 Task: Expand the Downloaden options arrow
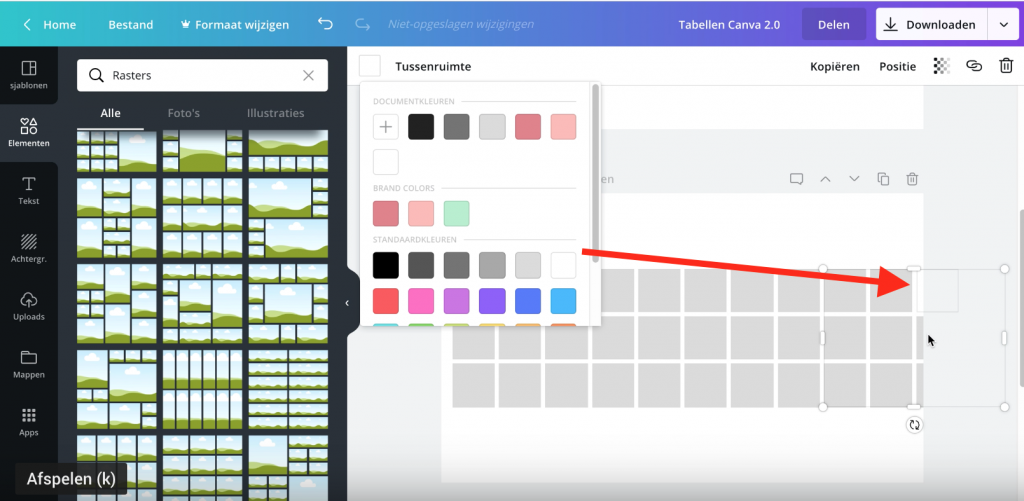(1004, 25)
